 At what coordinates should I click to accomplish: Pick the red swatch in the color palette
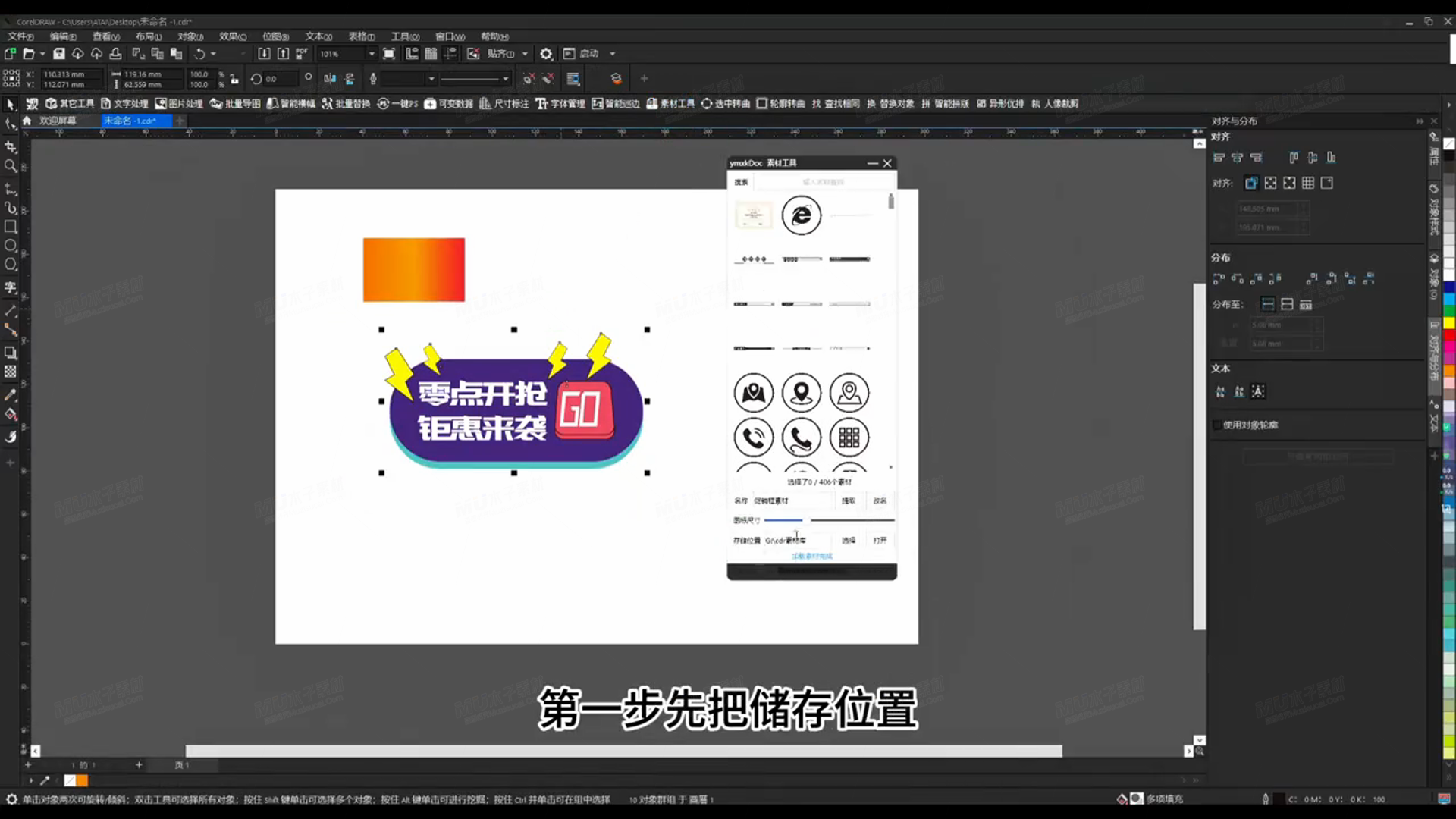[1448, 334]
